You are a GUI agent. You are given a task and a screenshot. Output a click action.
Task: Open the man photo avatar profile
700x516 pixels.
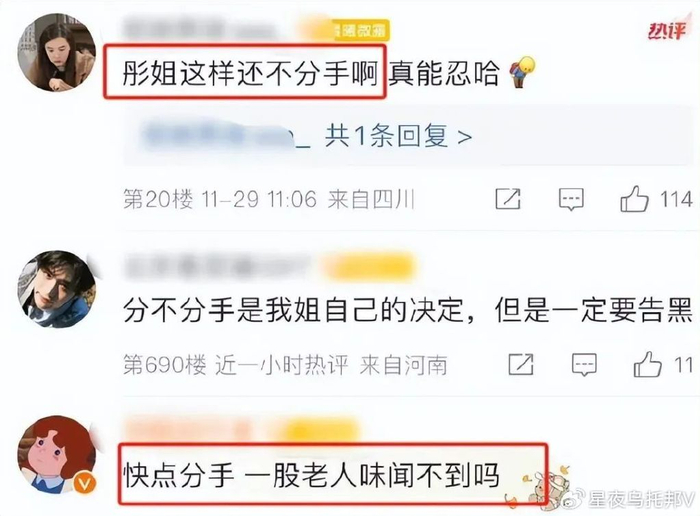coord(57,289)
